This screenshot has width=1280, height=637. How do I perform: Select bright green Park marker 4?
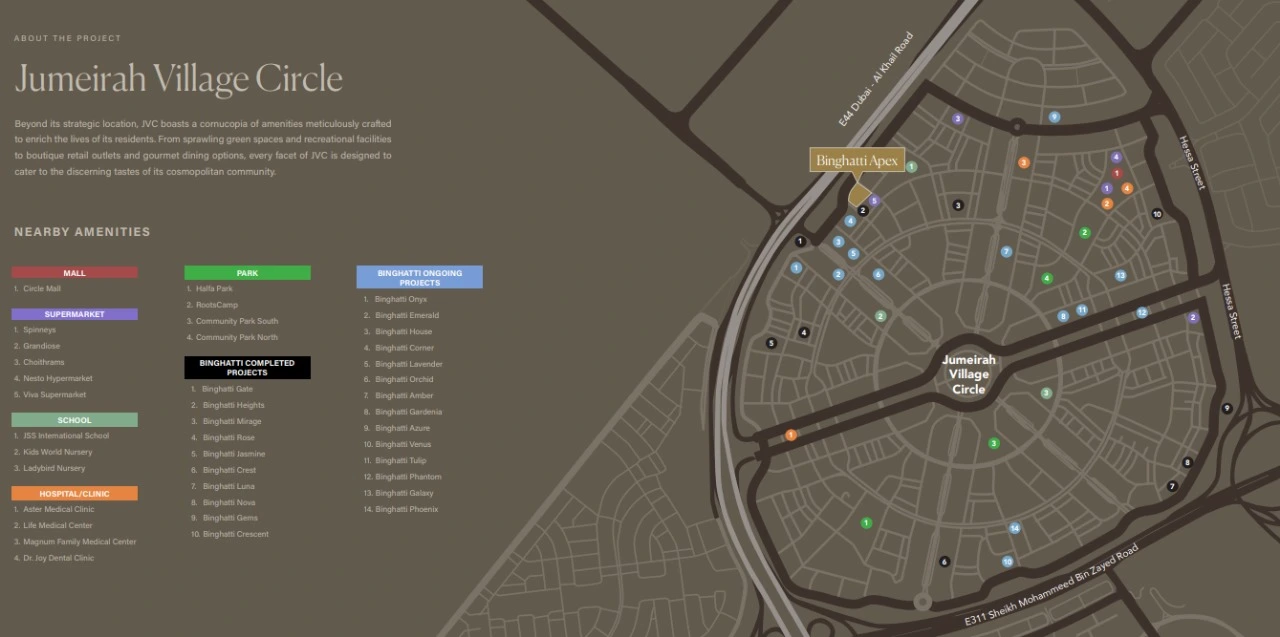pos(1047,278)
